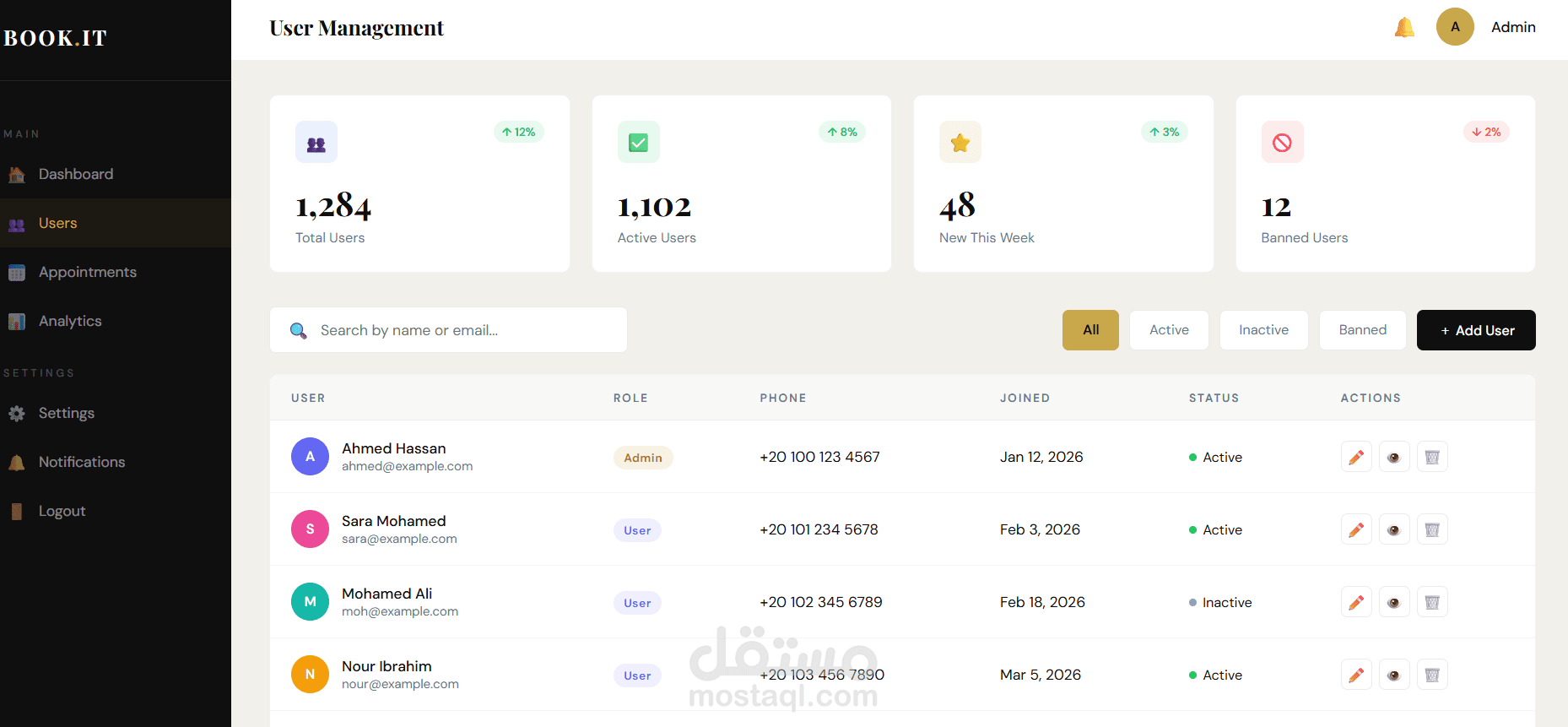
Task: Click the 1,284 Total Users figure
Action: pyautogui.click(x=333, y=206)
